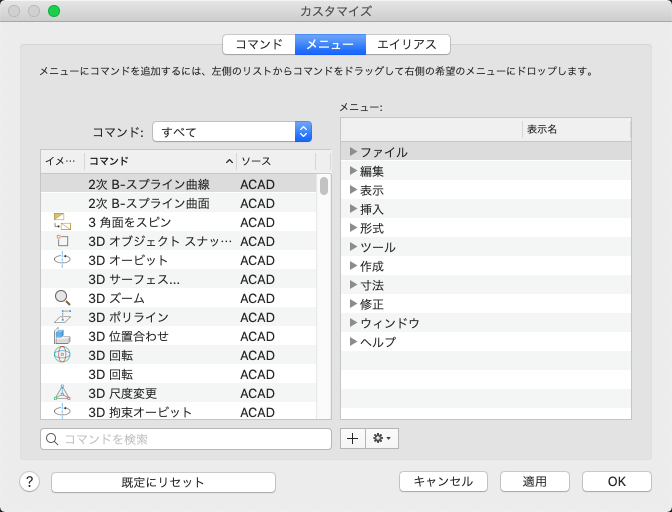Viewport: 672px width, 512px height.
Task: Click the 3D オブジェクト スナップ icon
Action: (61, 241)
